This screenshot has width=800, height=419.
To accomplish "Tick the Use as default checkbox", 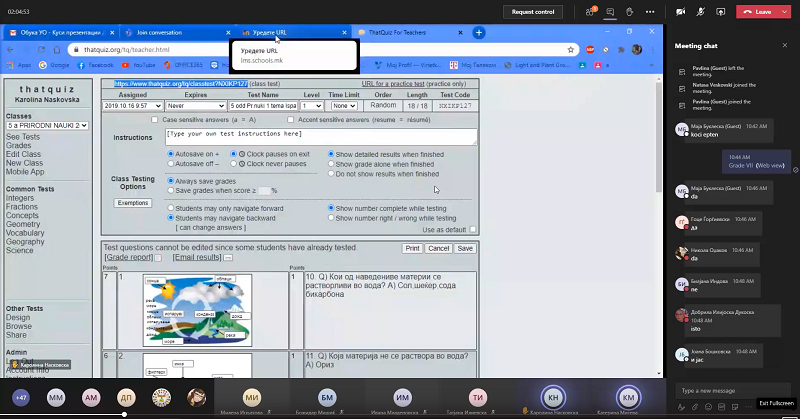I will 473,229.
